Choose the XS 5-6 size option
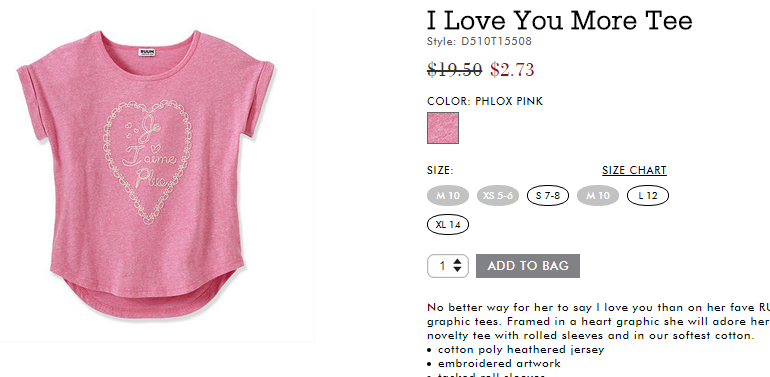 (497, 196)
